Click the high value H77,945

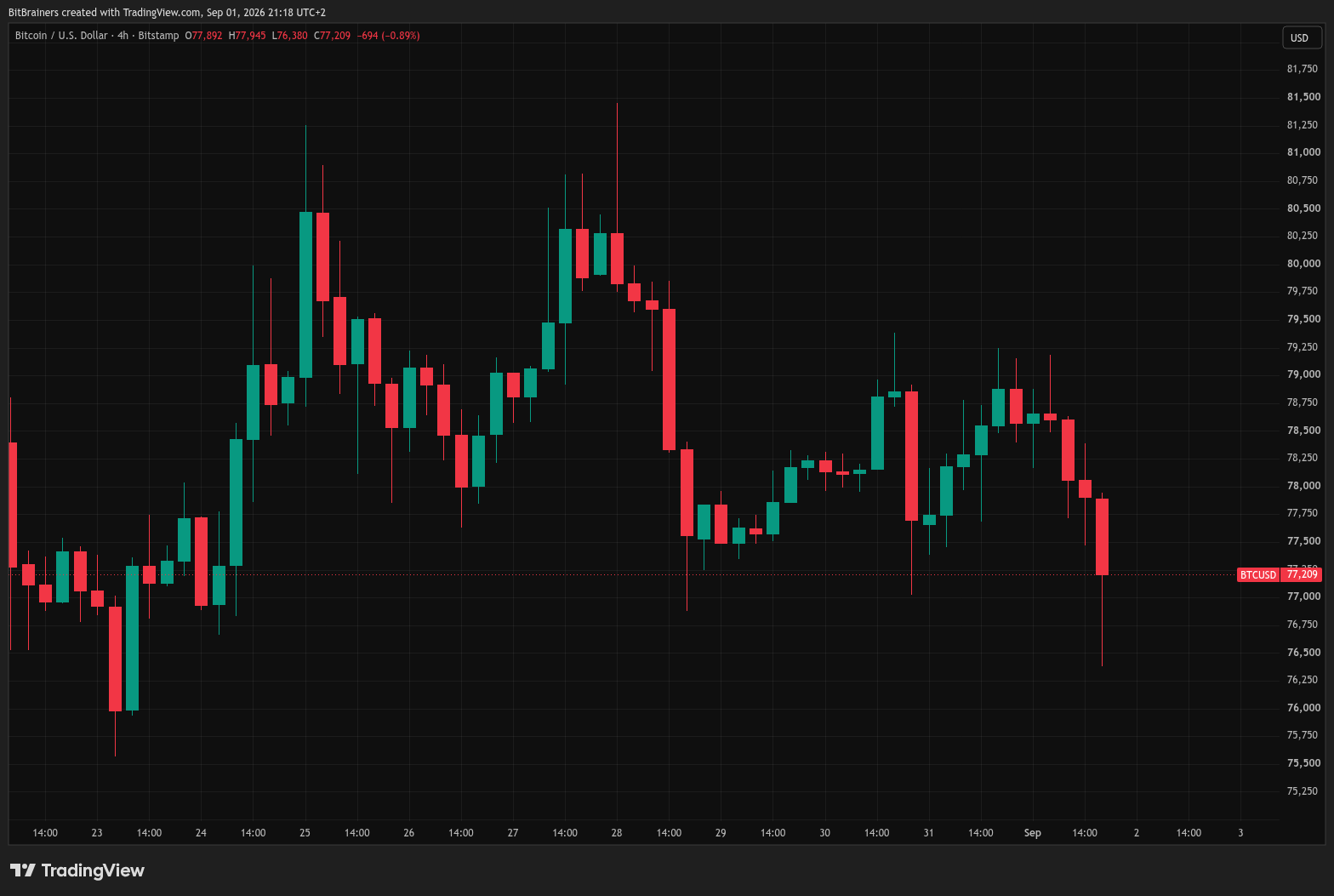[247, 36]
